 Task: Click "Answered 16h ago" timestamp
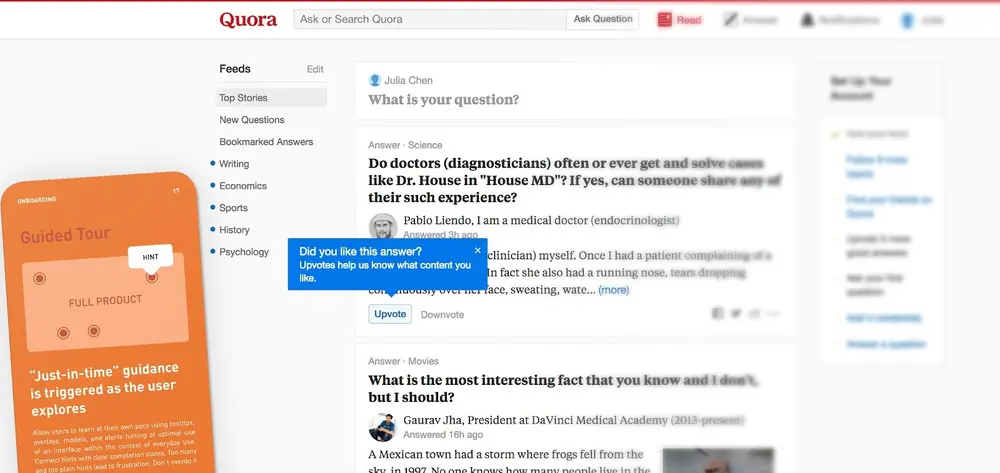pos(443,435)
